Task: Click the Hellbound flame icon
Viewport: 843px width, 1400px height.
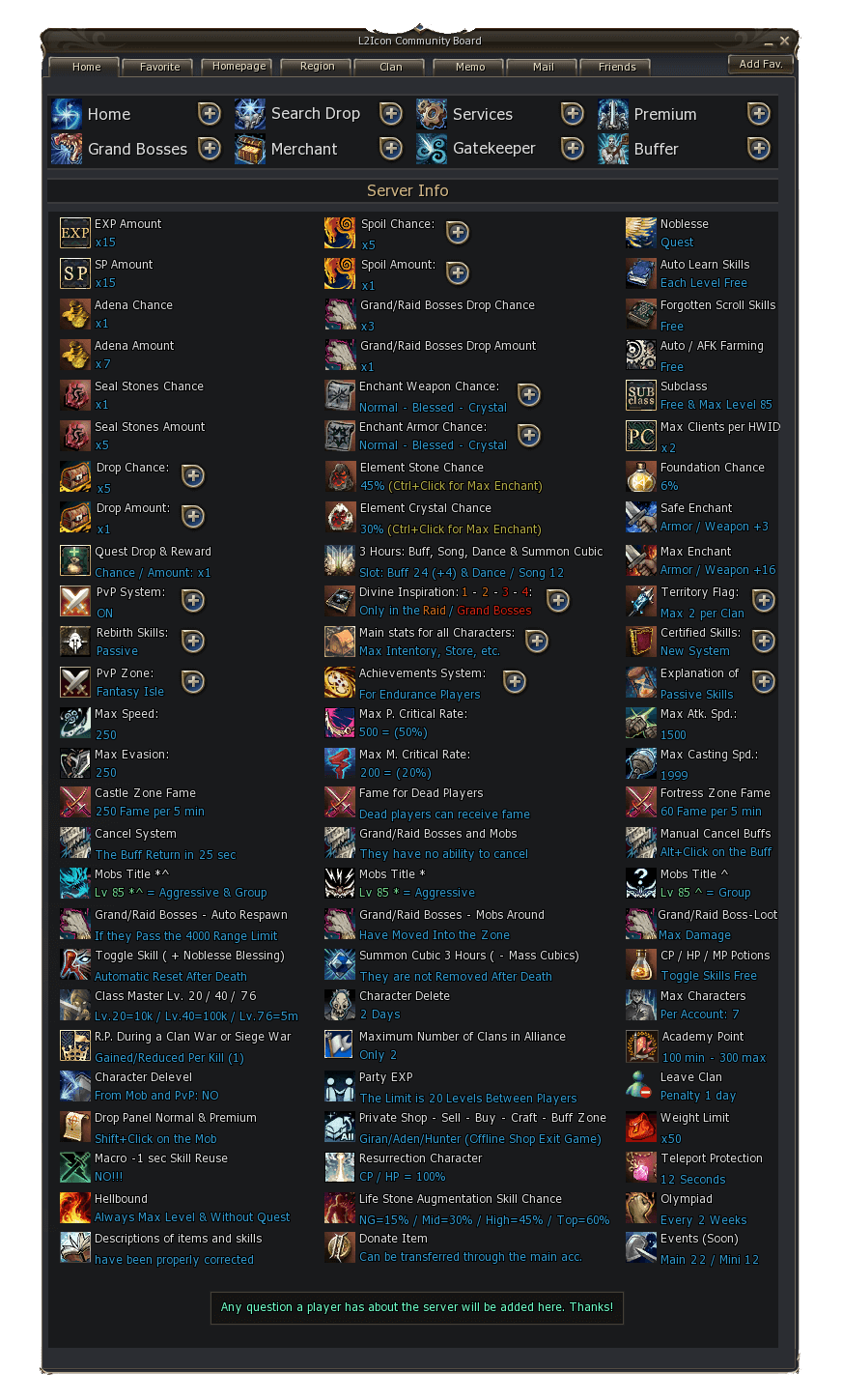Action: (75, 1208)
